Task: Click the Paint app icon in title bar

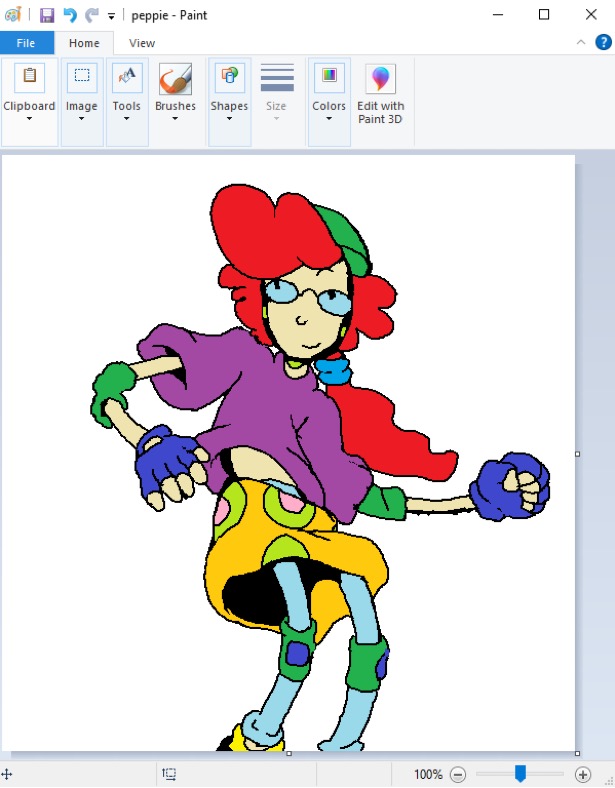Action: pos(13,15)
